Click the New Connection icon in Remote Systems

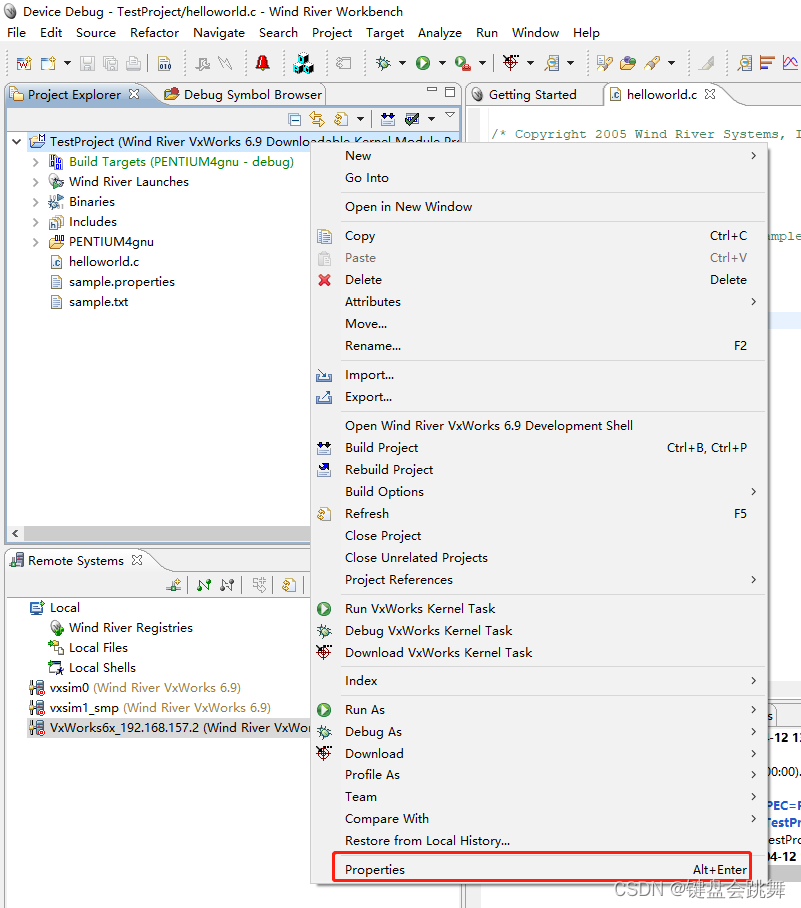172,585
